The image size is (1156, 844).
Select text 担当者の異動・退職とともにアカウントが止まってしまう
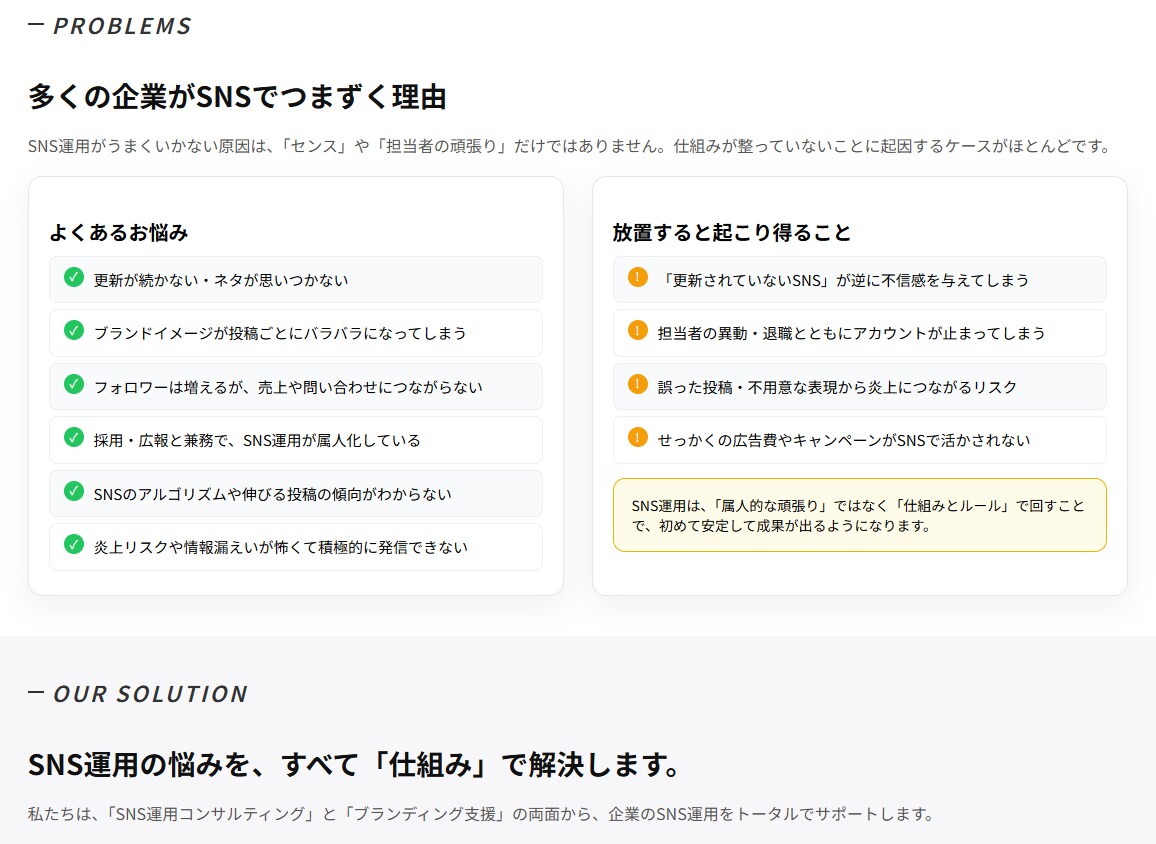(x=852, y=333)
